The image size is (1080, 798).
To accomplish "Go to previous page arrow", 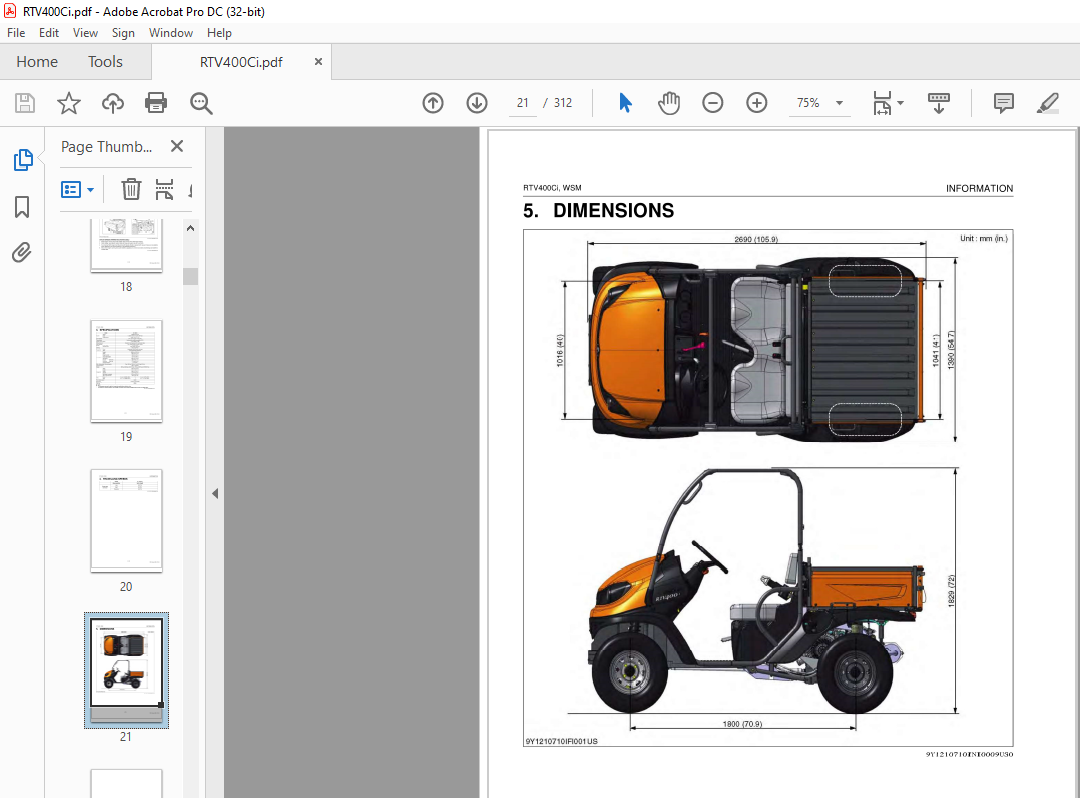I will [x=433, y=103].
